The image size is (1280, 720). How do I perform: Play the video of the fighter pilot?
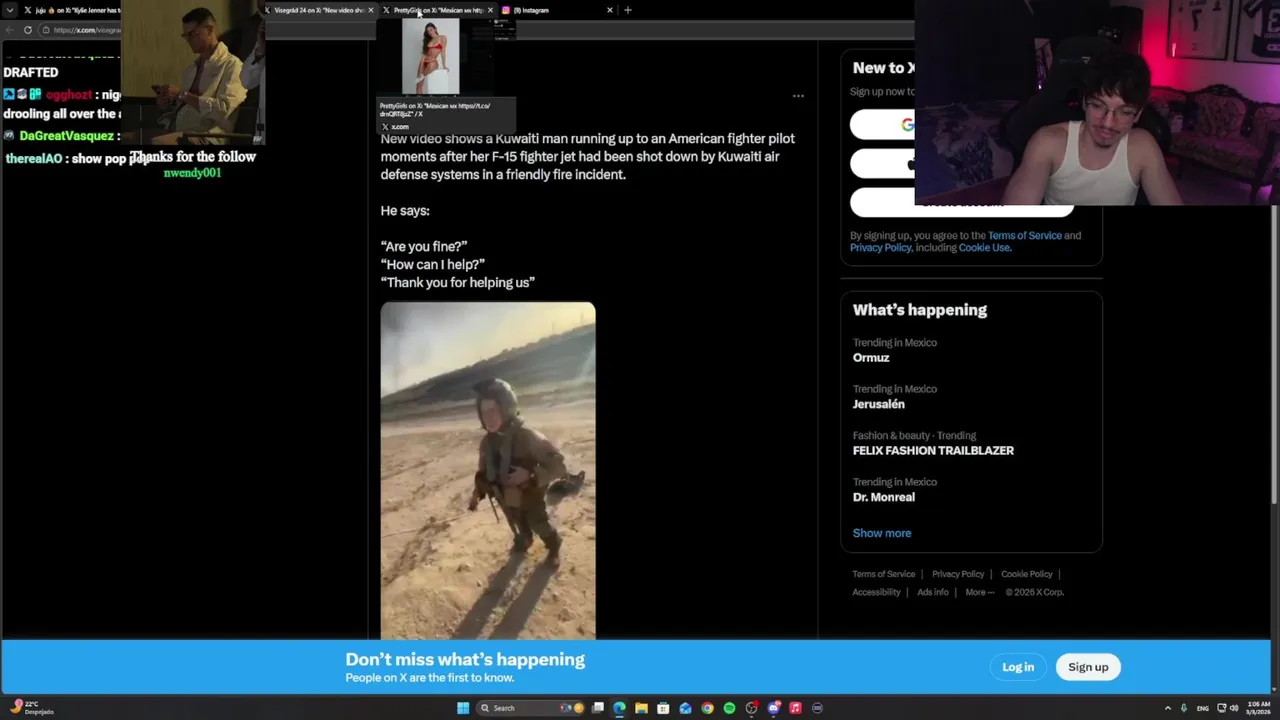pyautogui.click(x=488, y=470)
